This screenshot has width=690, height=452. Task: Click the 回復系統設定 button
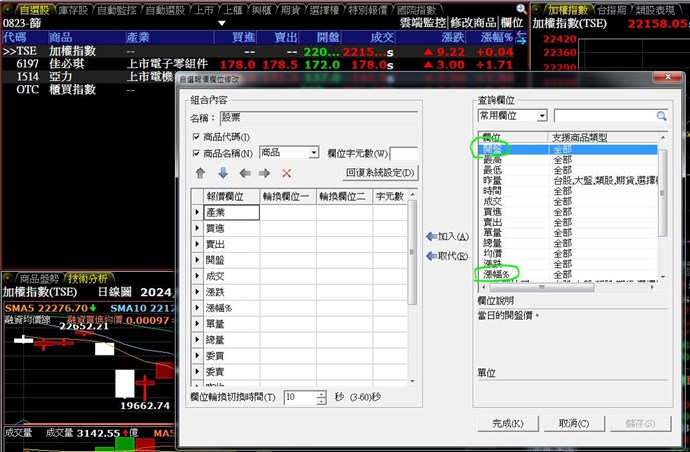point(381,173)
